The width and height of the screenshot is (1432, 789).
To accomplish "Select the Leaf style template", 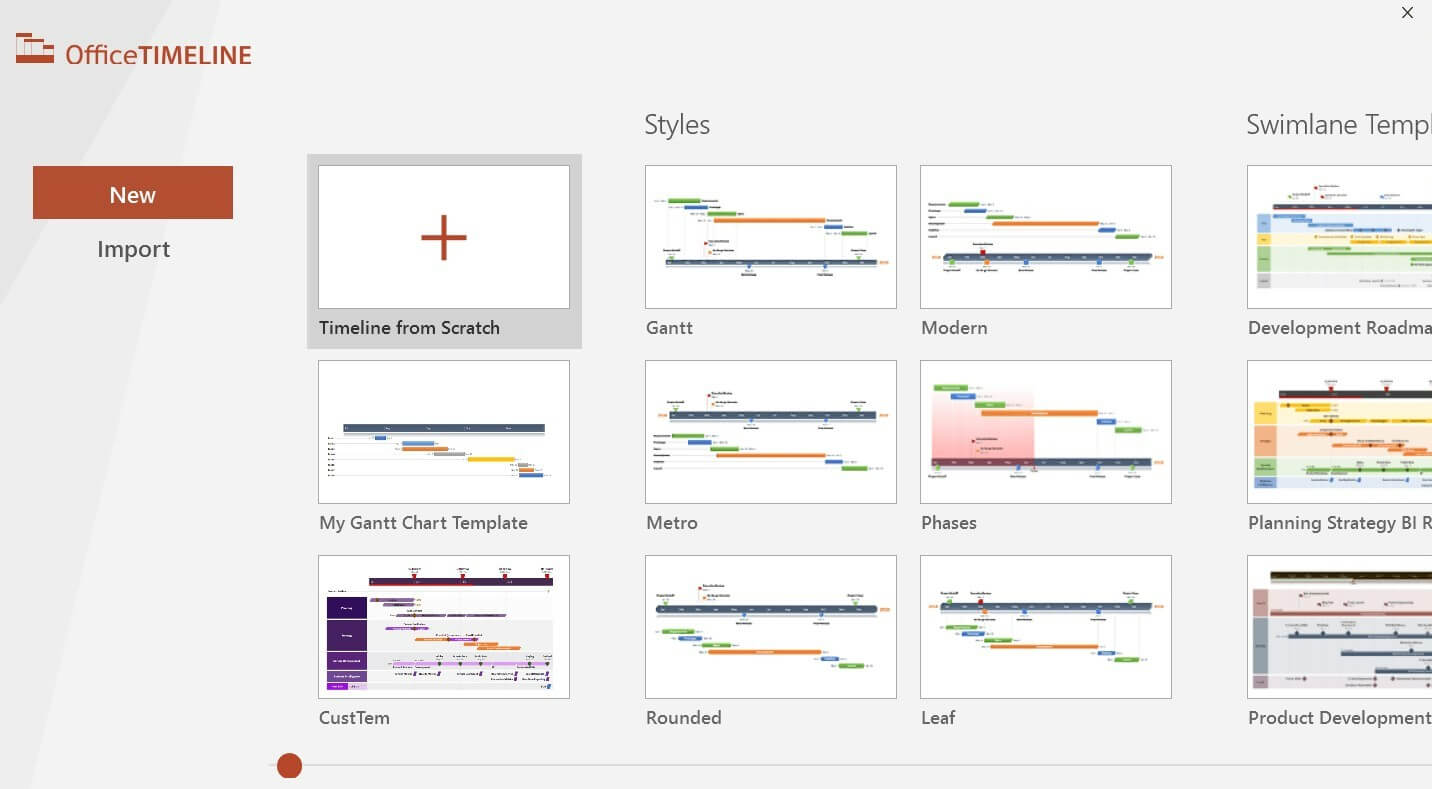I will pyautogui.click(x=1045, y=626).
